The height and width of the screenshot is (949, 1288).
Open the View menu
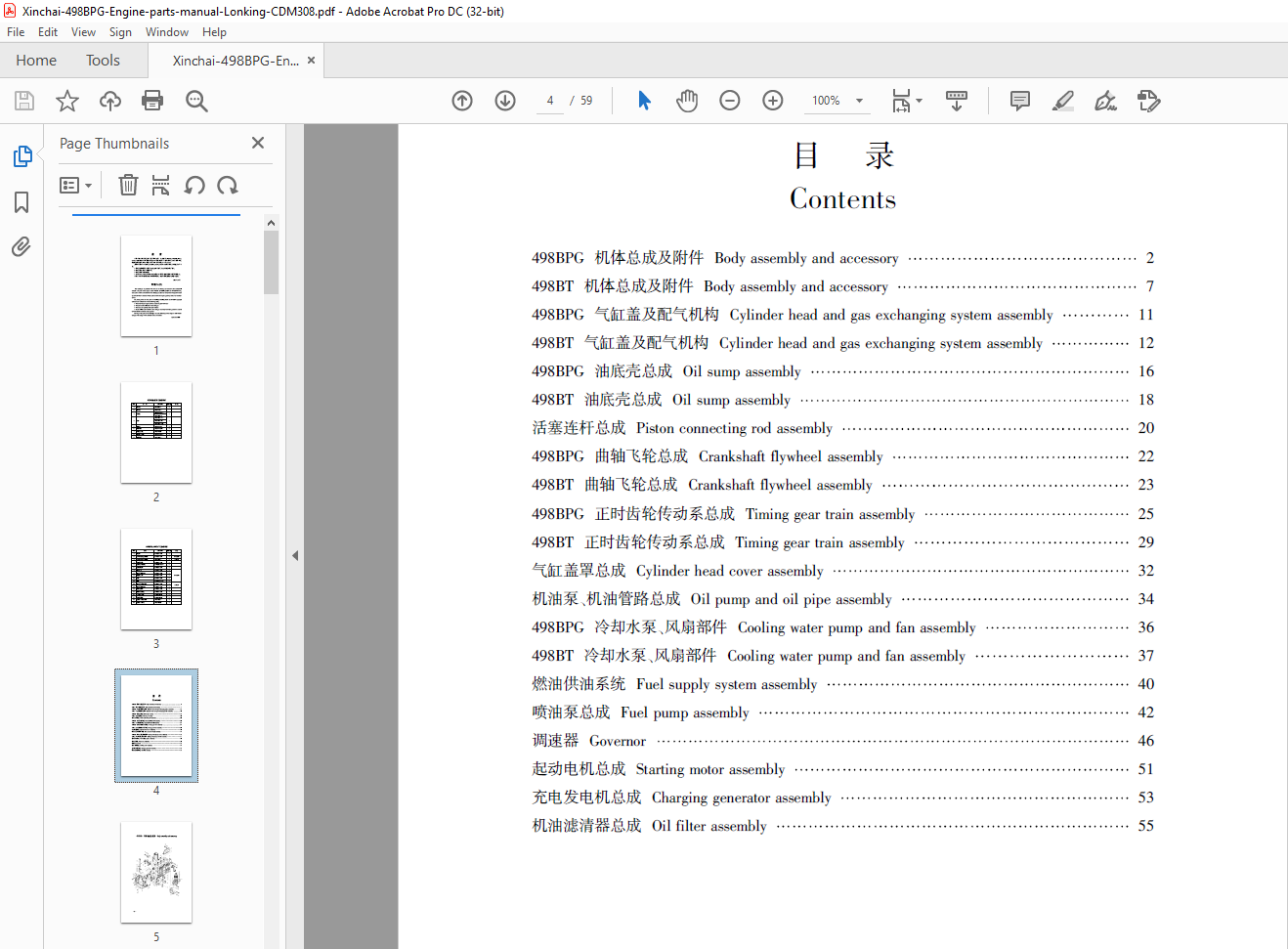(x=84, y=32)
